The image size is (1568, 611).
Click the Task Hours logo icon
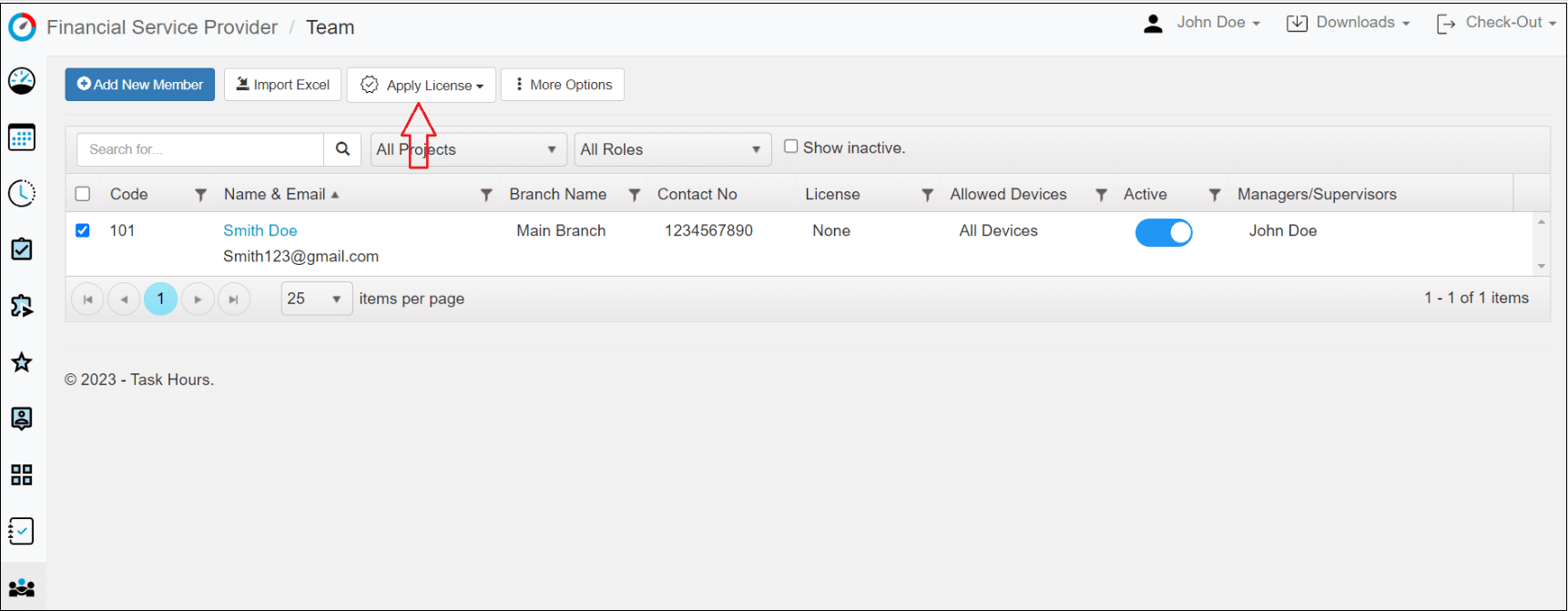22,26
